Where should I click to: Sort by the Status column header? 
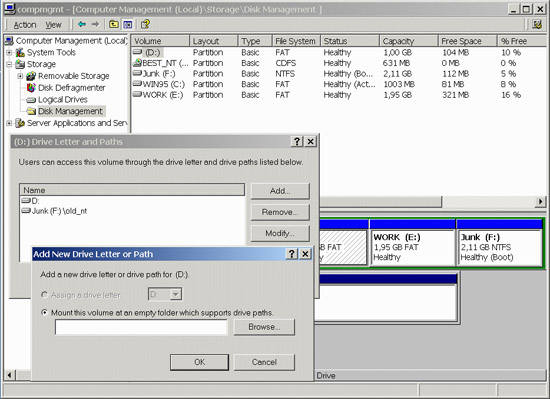[350, 41]
